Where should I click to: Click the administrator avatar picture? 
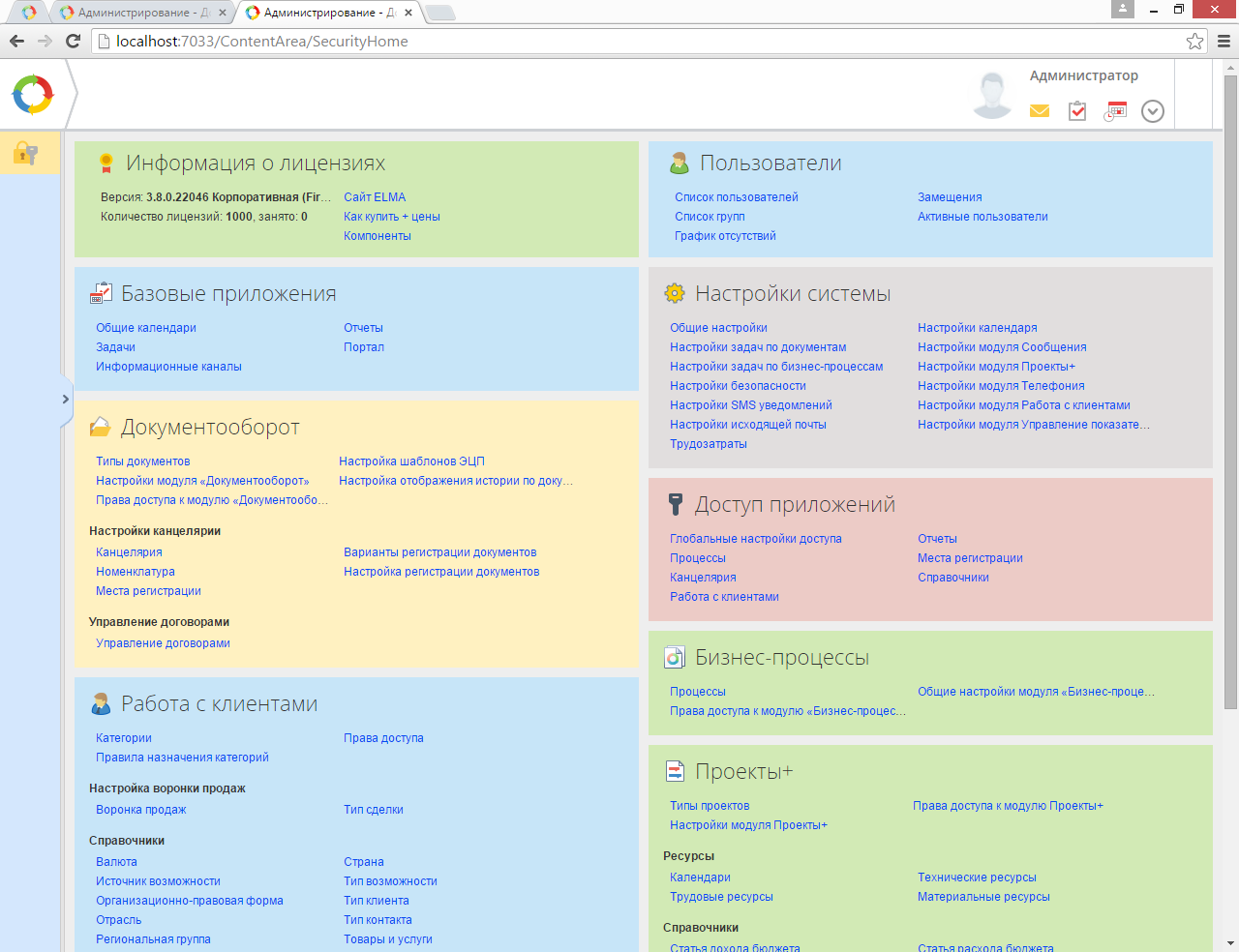(992, 95)
